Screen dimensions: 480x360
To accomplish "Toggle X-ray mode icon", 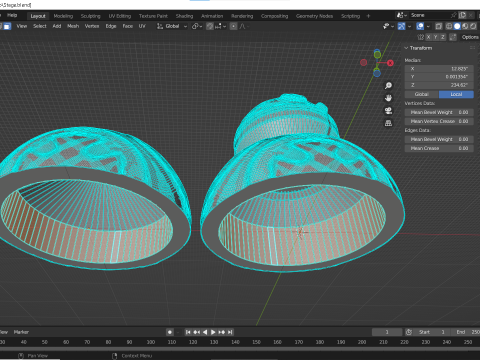I will 439,26.
